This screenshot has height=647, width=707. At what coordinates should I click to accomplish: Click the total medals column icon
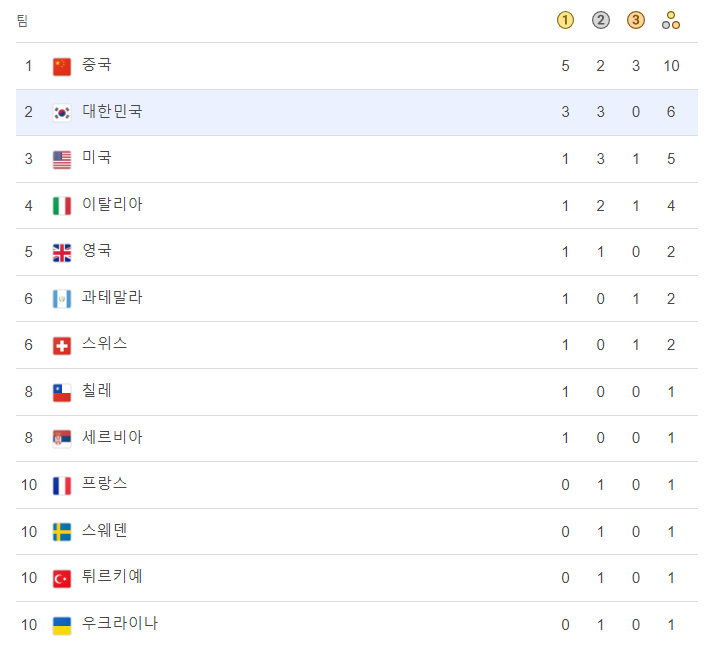coord(670,20)
